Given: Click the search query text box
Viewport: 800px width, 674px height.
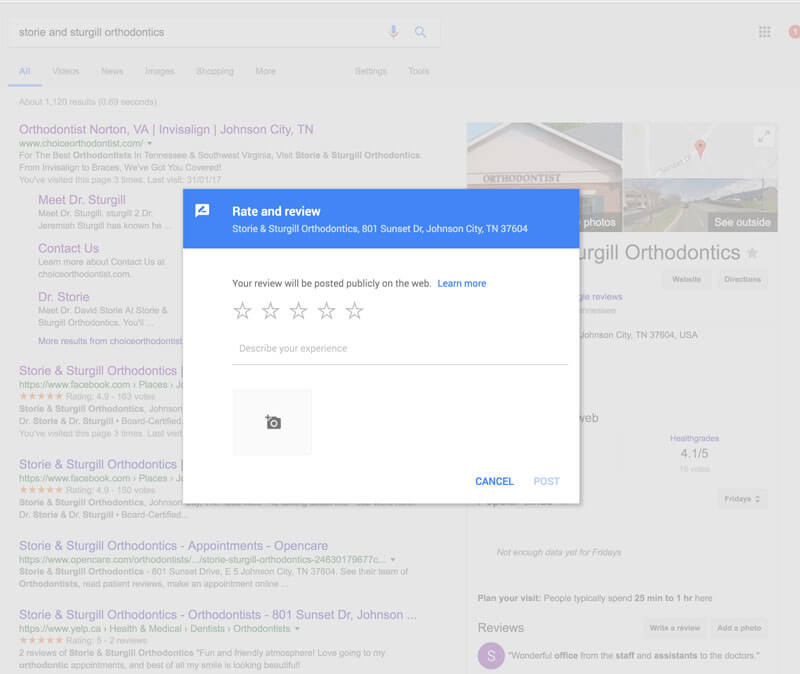Looking at the screenshot, I should pos(199,32).
